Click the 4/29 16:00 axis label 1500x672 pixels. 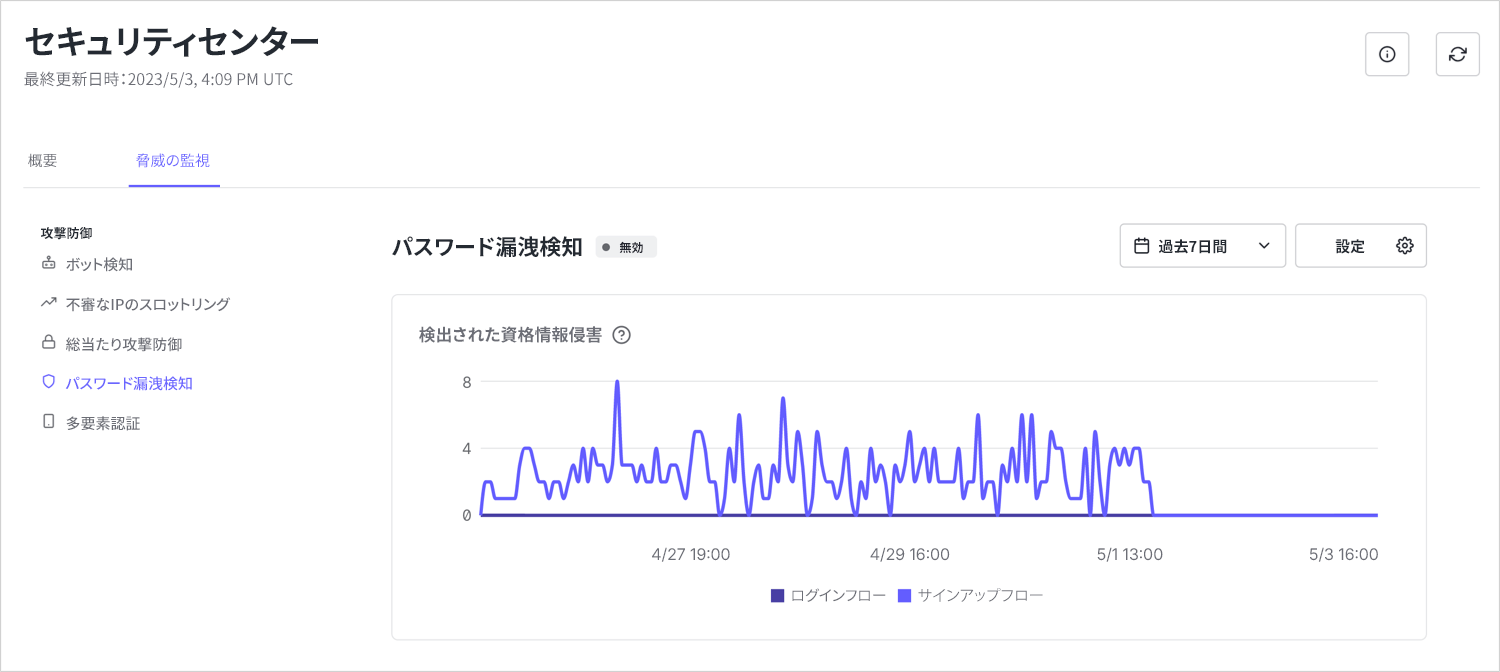910,554
